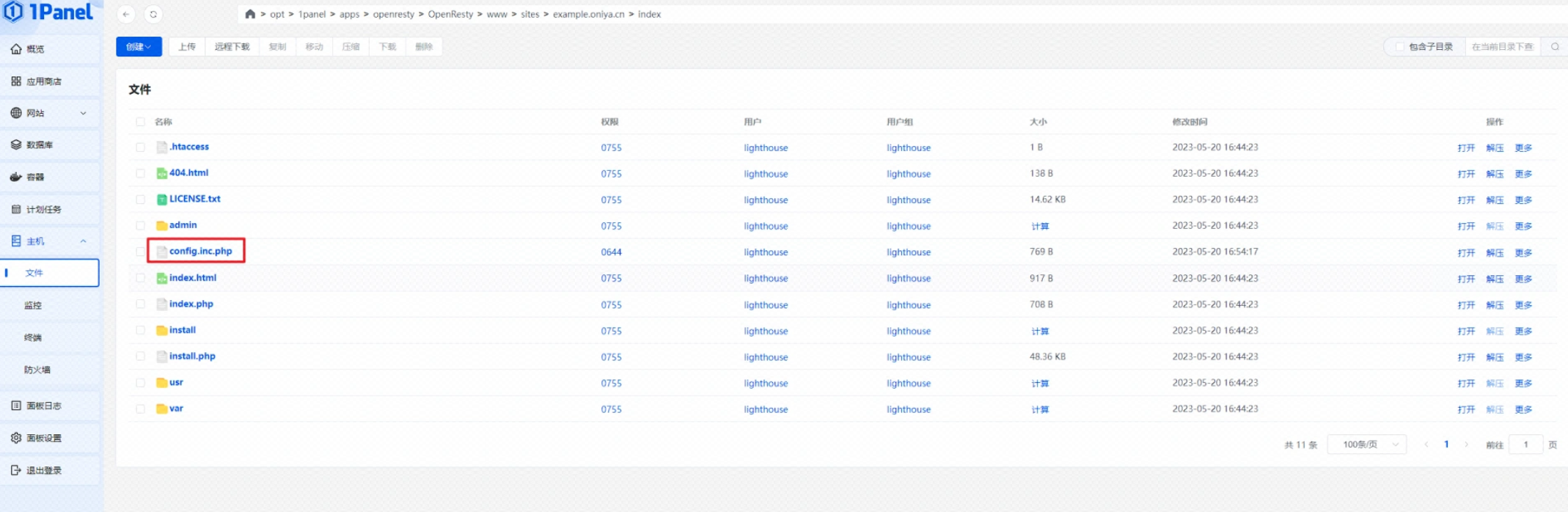Toggle the select-all checkbox in table header
This screenshot has width=1568, height=512.
tap(140, 122)
